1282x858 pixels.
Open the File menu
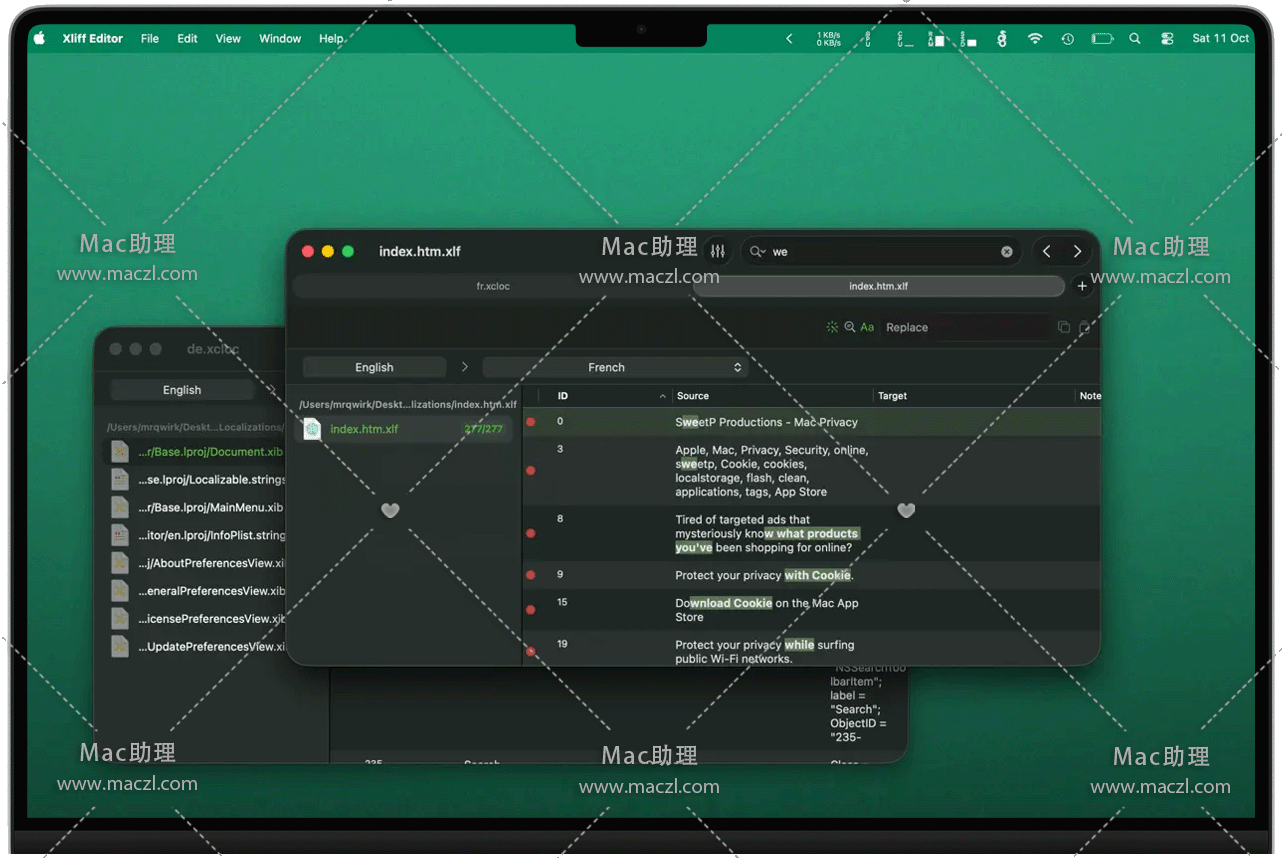pyautogui.click(x=150, y=38)
